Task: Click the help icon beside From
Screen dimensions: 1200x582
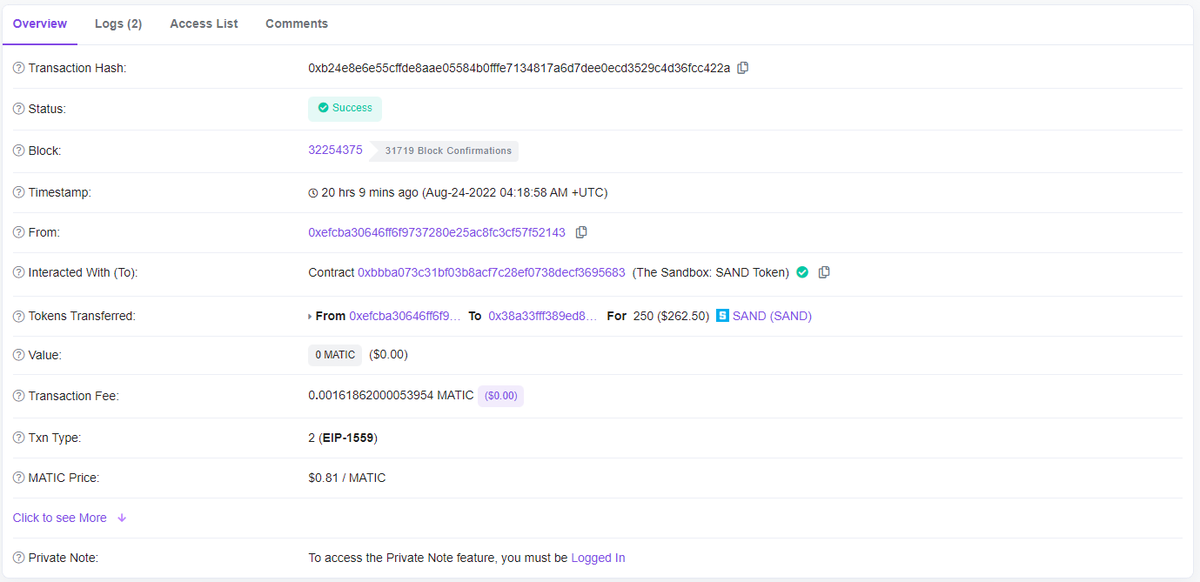Action: point(18,232)
